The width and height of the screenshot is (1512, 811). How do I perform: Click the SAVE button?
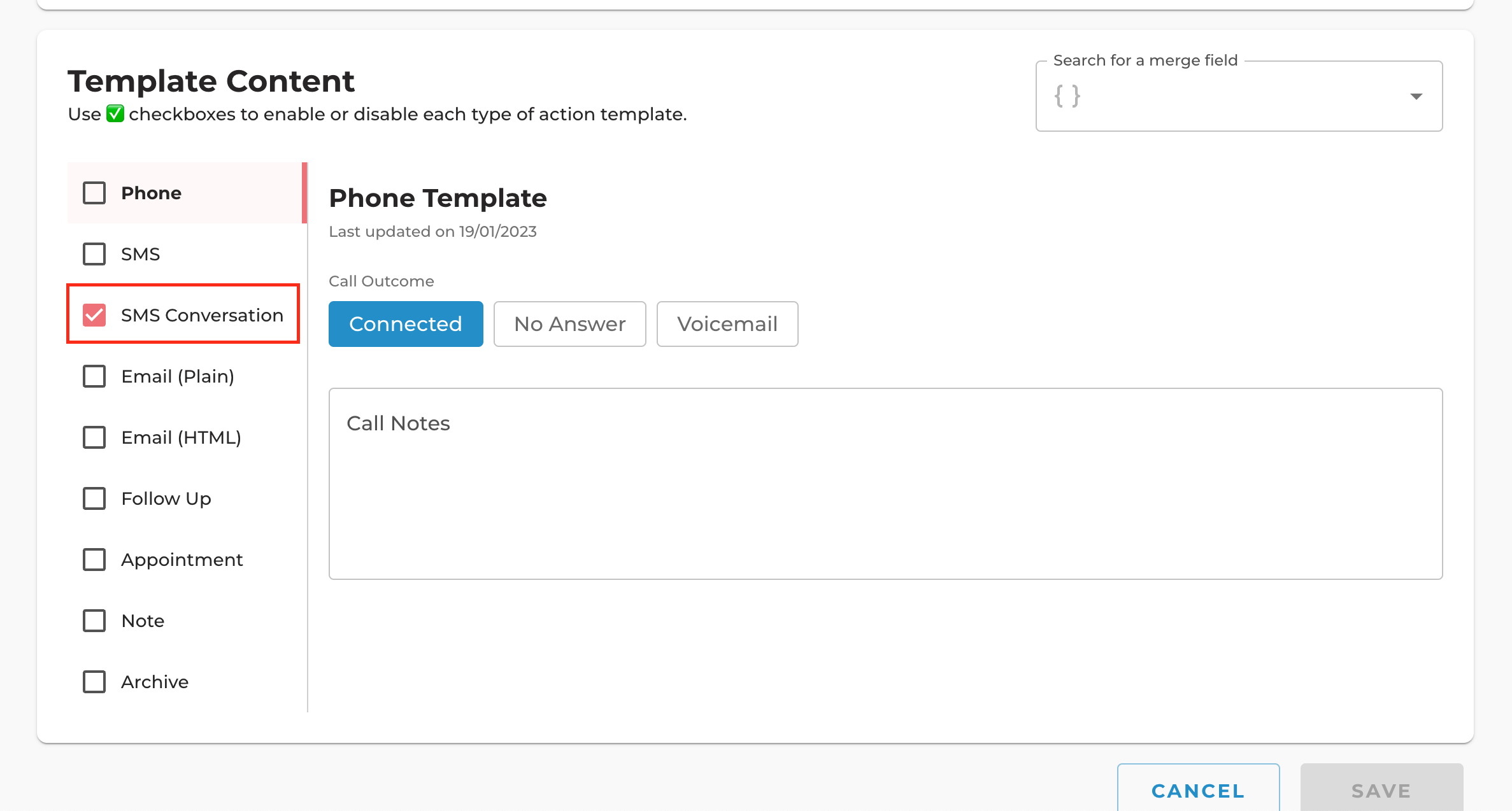1381,791
